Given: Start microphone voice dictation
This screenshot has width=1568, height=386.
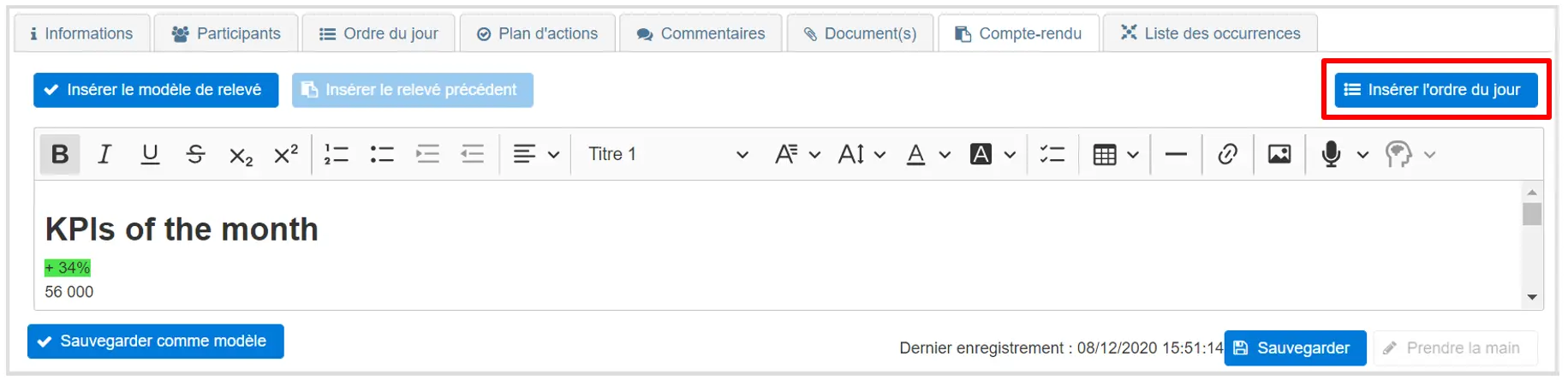Looking at the screenshot, I should click(x=1331, y=154).
